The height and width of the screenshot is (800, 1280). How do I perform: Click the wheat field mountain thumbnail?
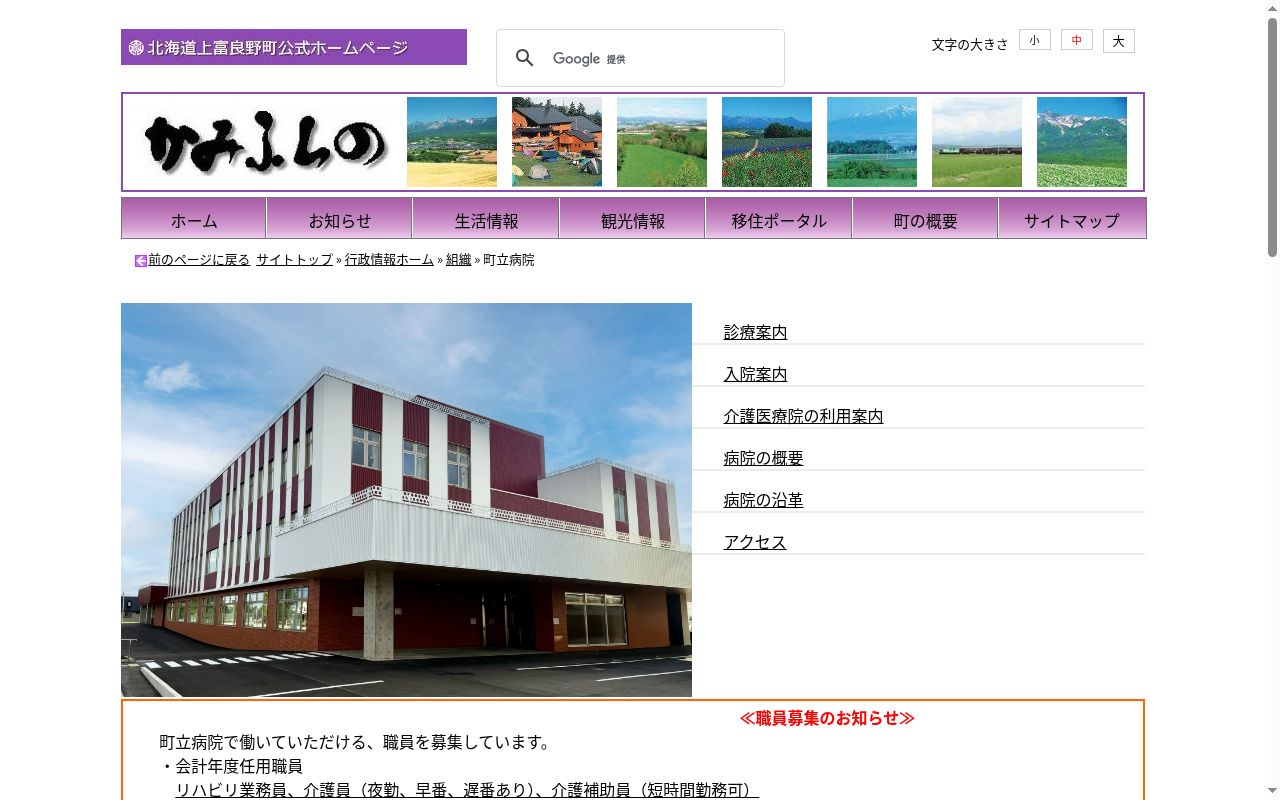pos(452,142)
